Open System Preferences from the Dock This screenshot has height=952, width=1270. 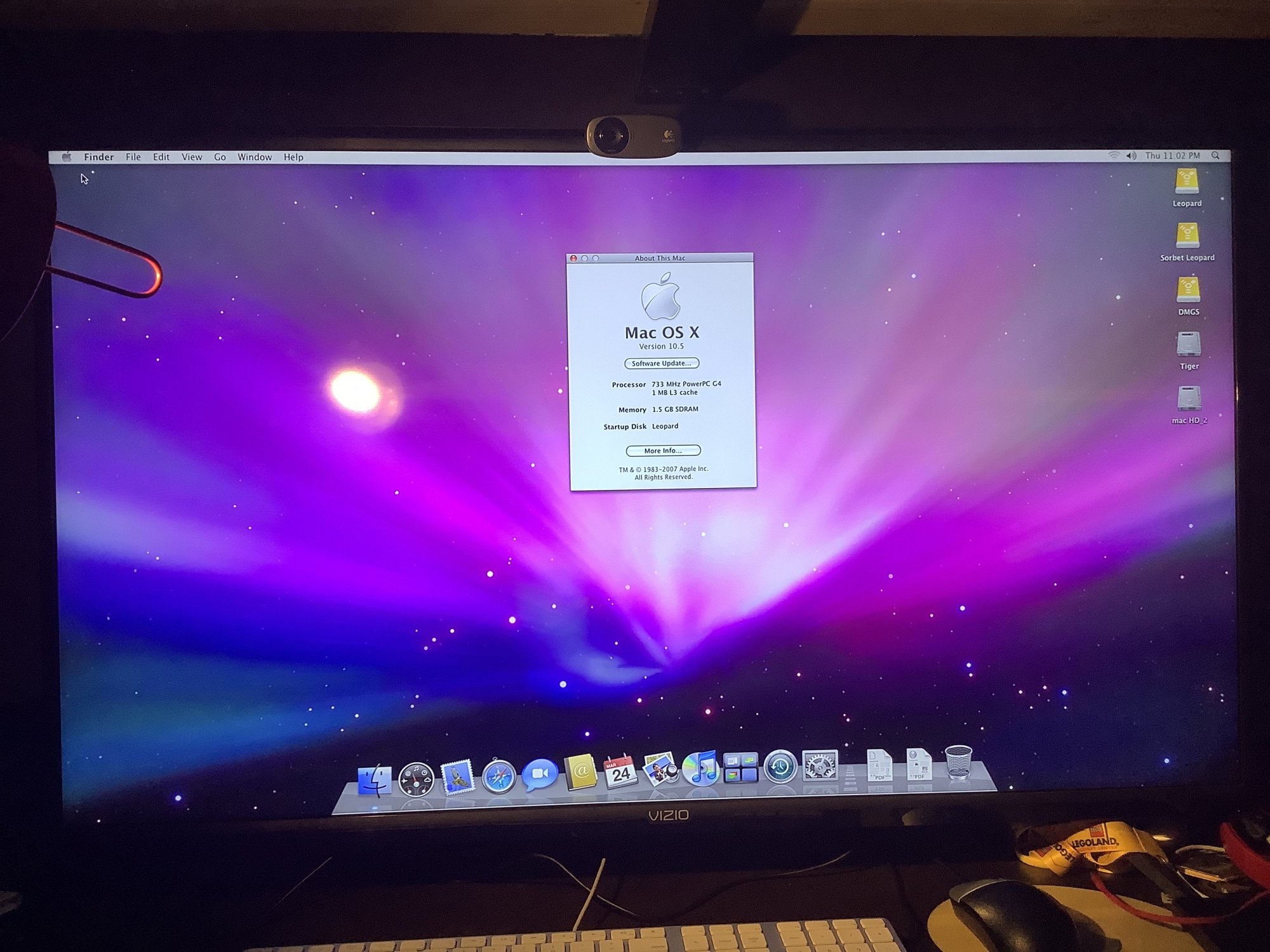point(820,765)
